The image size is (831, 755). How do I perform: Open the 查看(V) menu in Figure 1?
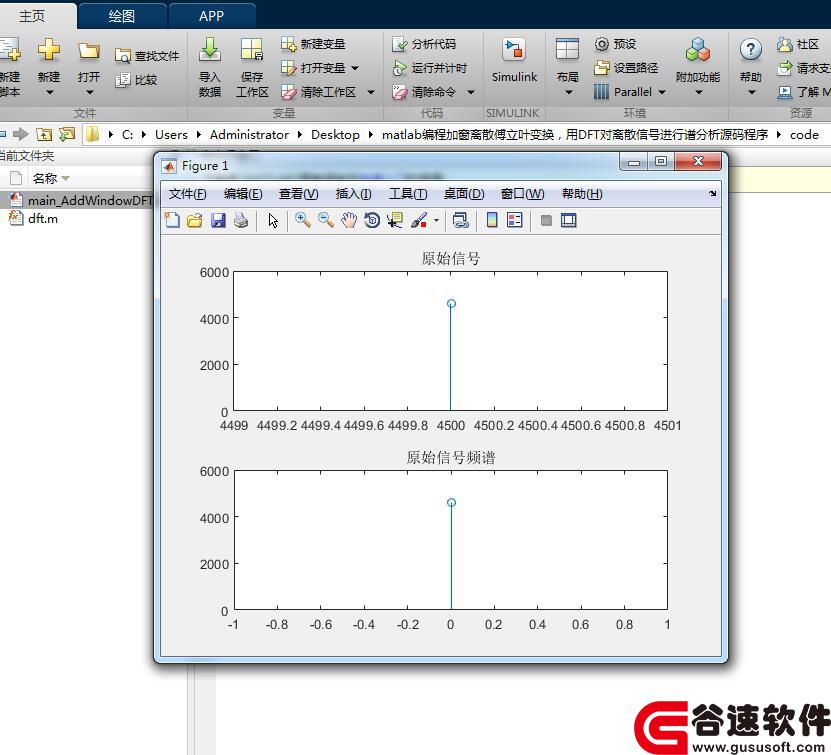(298, 194)
